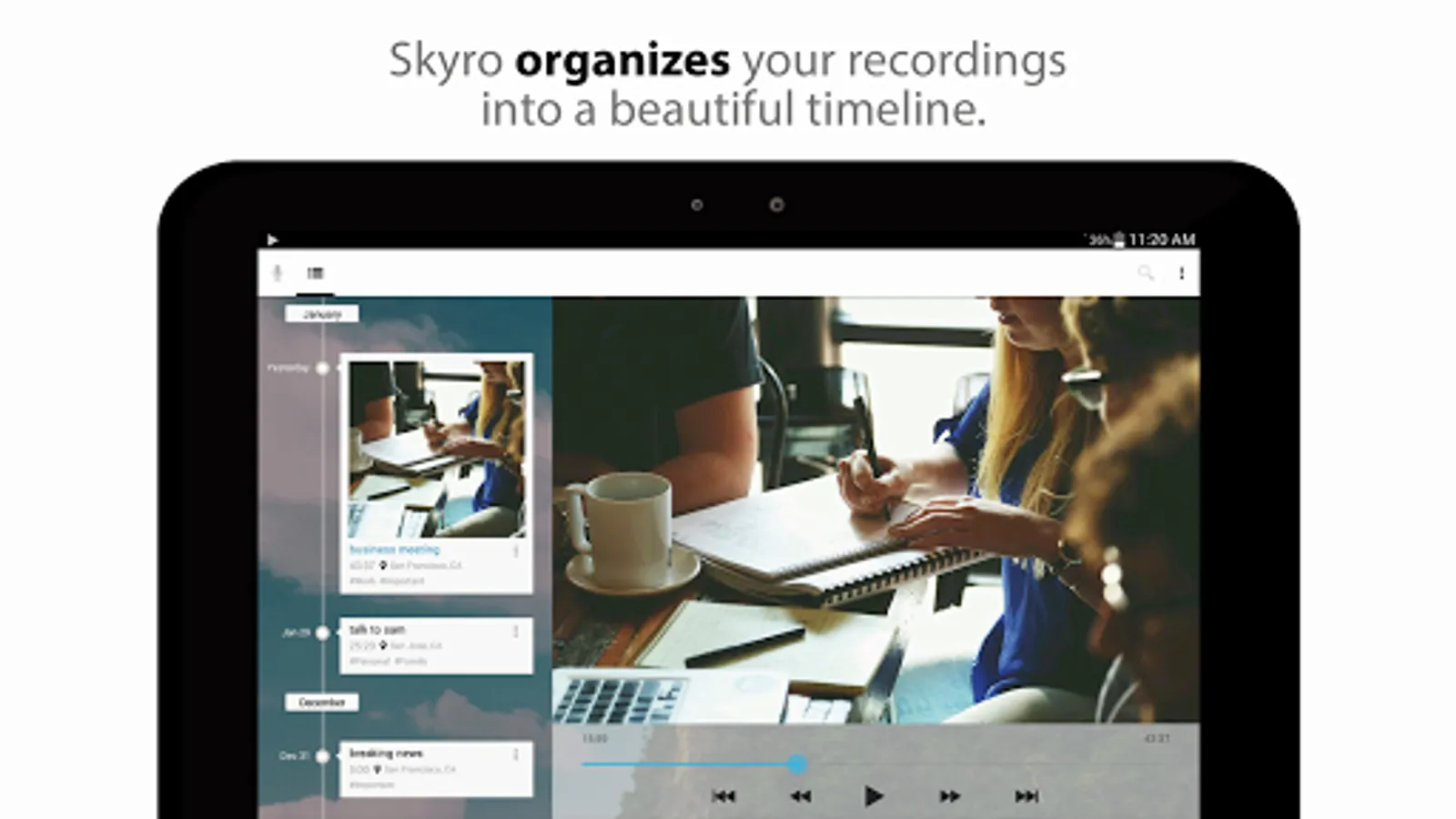Screen dimensions: 1456x819
Task: Fast forward the current recording
Action: [950, 796]
